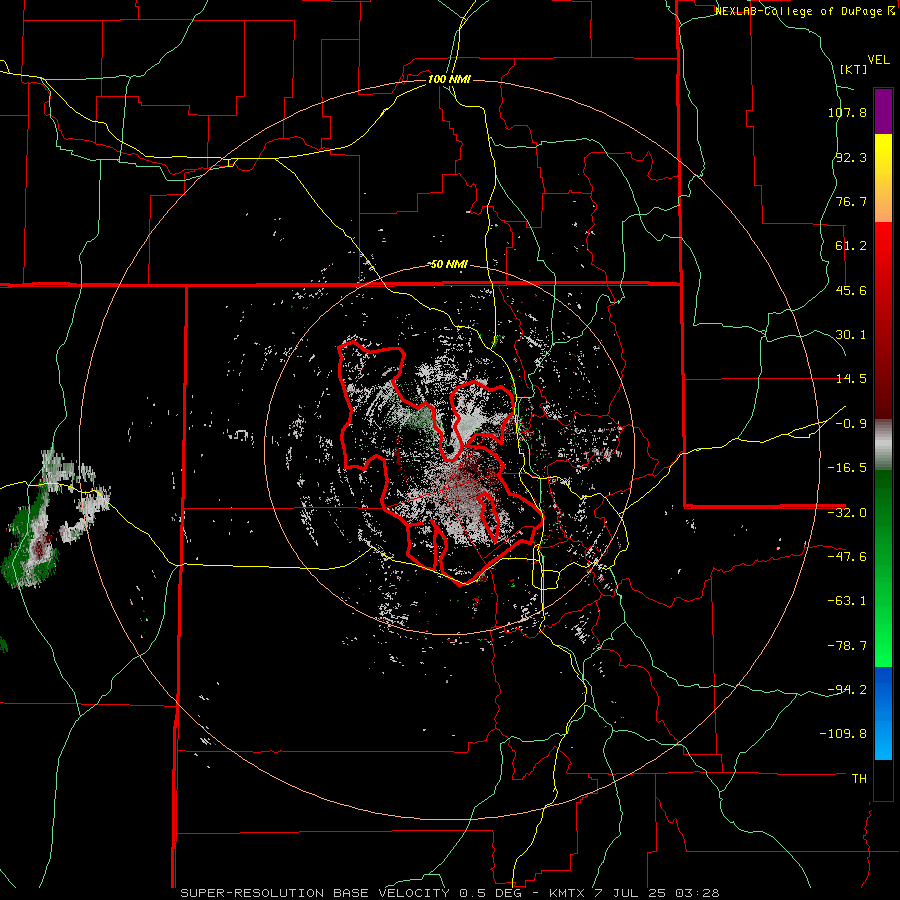Image resolution: width=900 pixels, height=900 pixels.
Task: Click the 107.8 velocity scale value
Action: pyautogui.click(x=847, y=112)
